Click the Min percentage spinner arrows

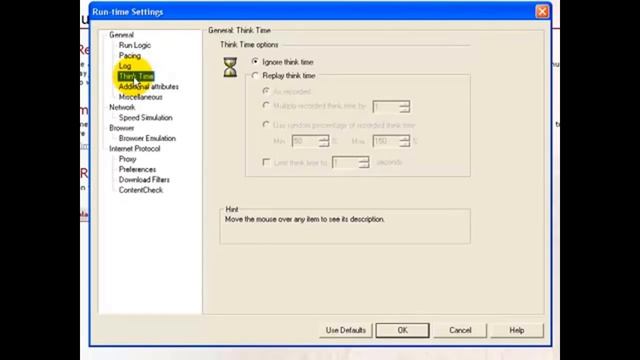click(324, 141)
